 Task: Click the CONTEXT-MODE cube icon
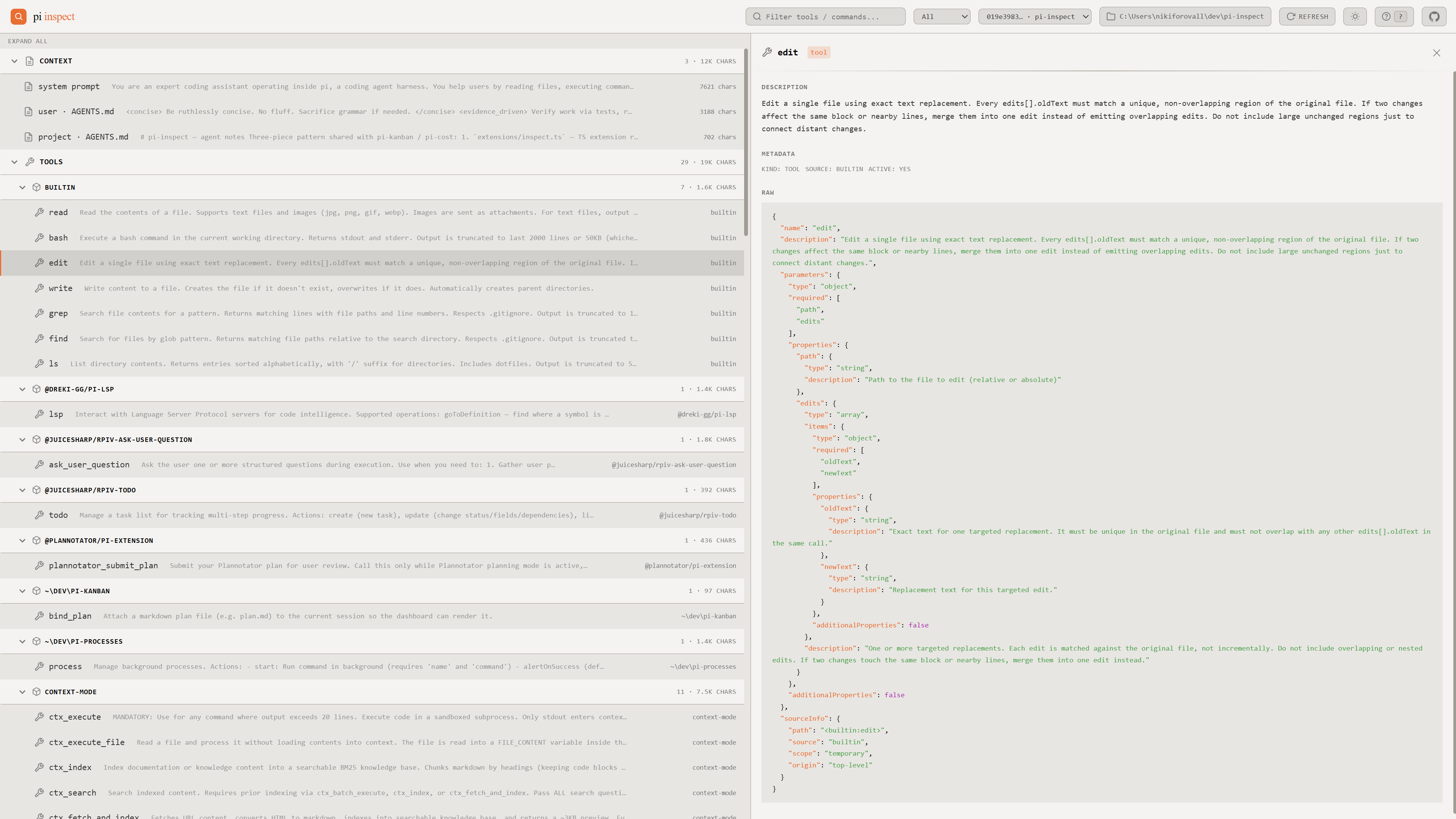pyautogui.click(x=36, y=692)
